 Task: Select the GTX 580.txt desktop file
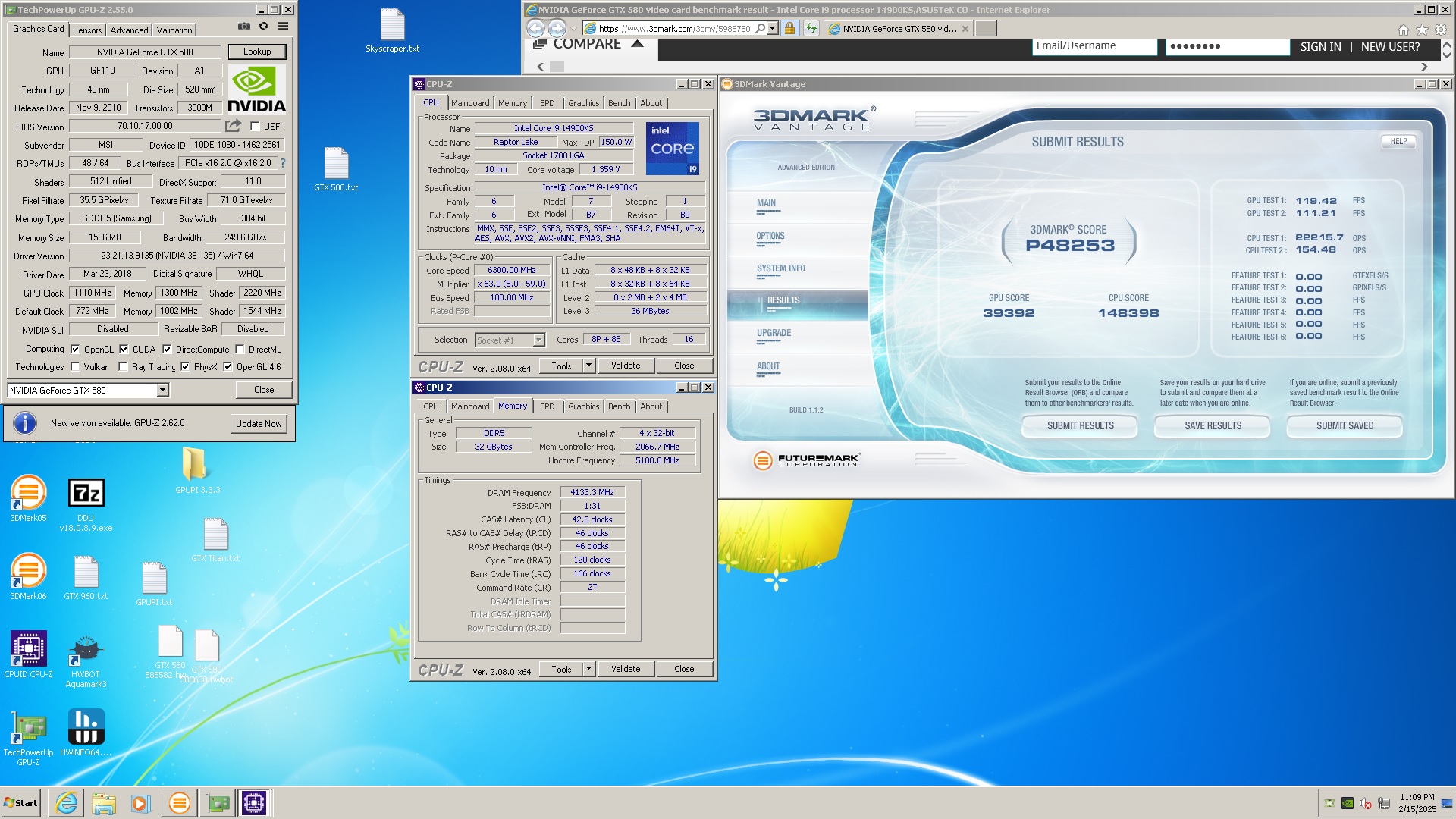pos(336,169)
